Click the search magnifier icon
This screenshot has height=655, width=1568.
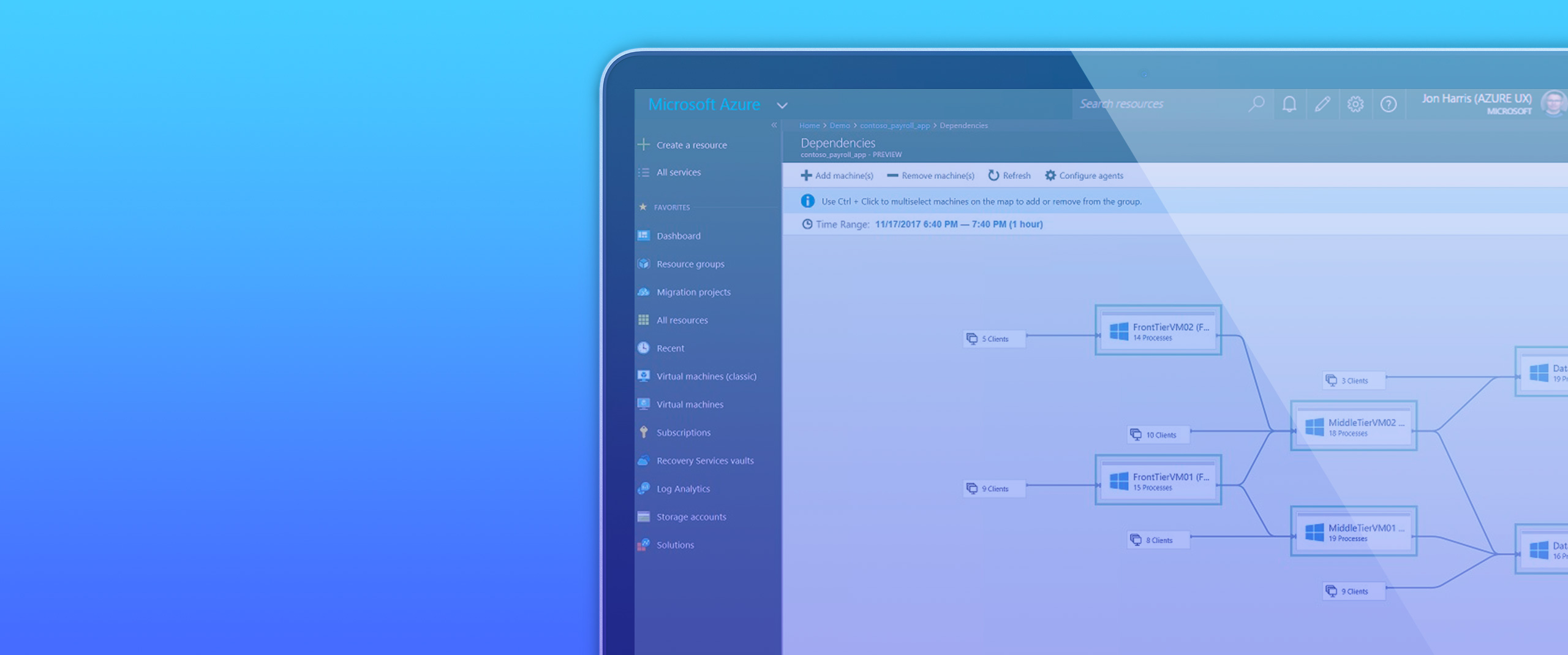pyautogui.click(x=1256, y=104)
